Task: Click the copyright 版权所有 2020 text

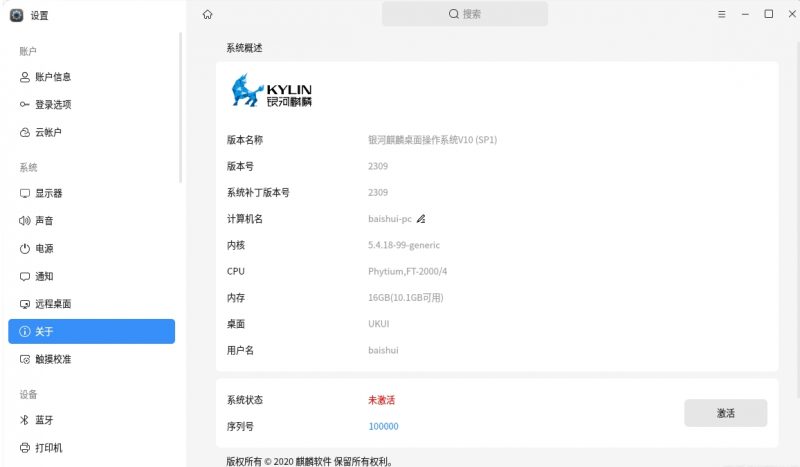Action: 309,461
